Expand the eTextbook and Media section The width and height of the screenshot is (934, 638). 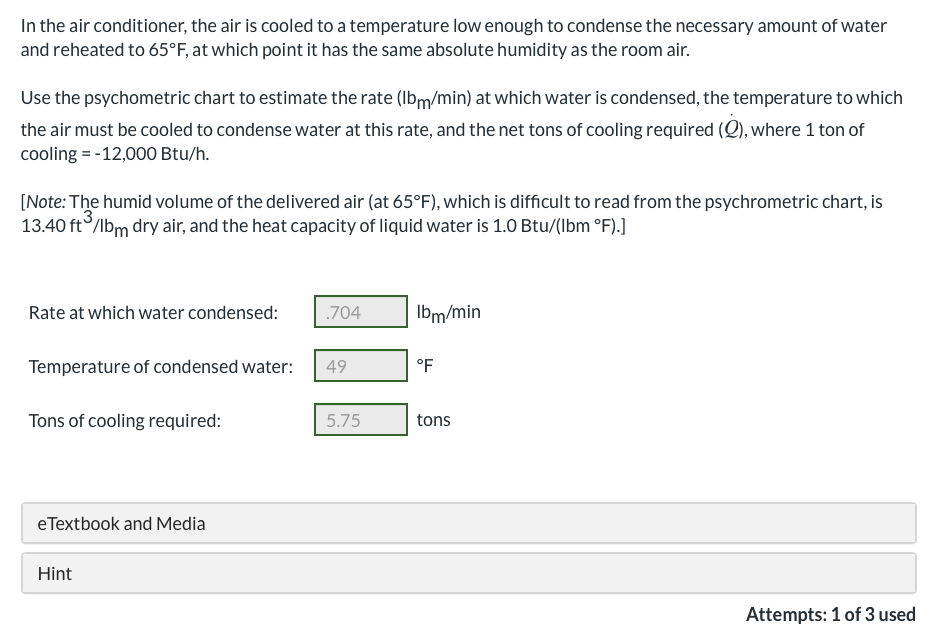(x=468, y=523)
